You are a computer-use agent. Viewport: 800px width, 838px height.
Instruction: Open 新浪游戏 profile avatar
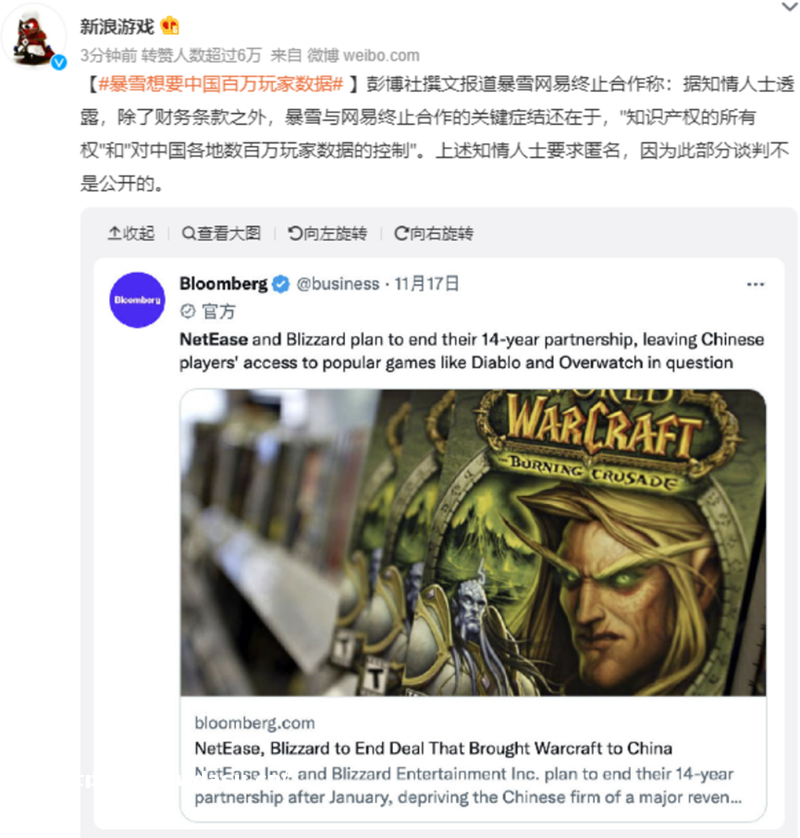tap(33, 37)
